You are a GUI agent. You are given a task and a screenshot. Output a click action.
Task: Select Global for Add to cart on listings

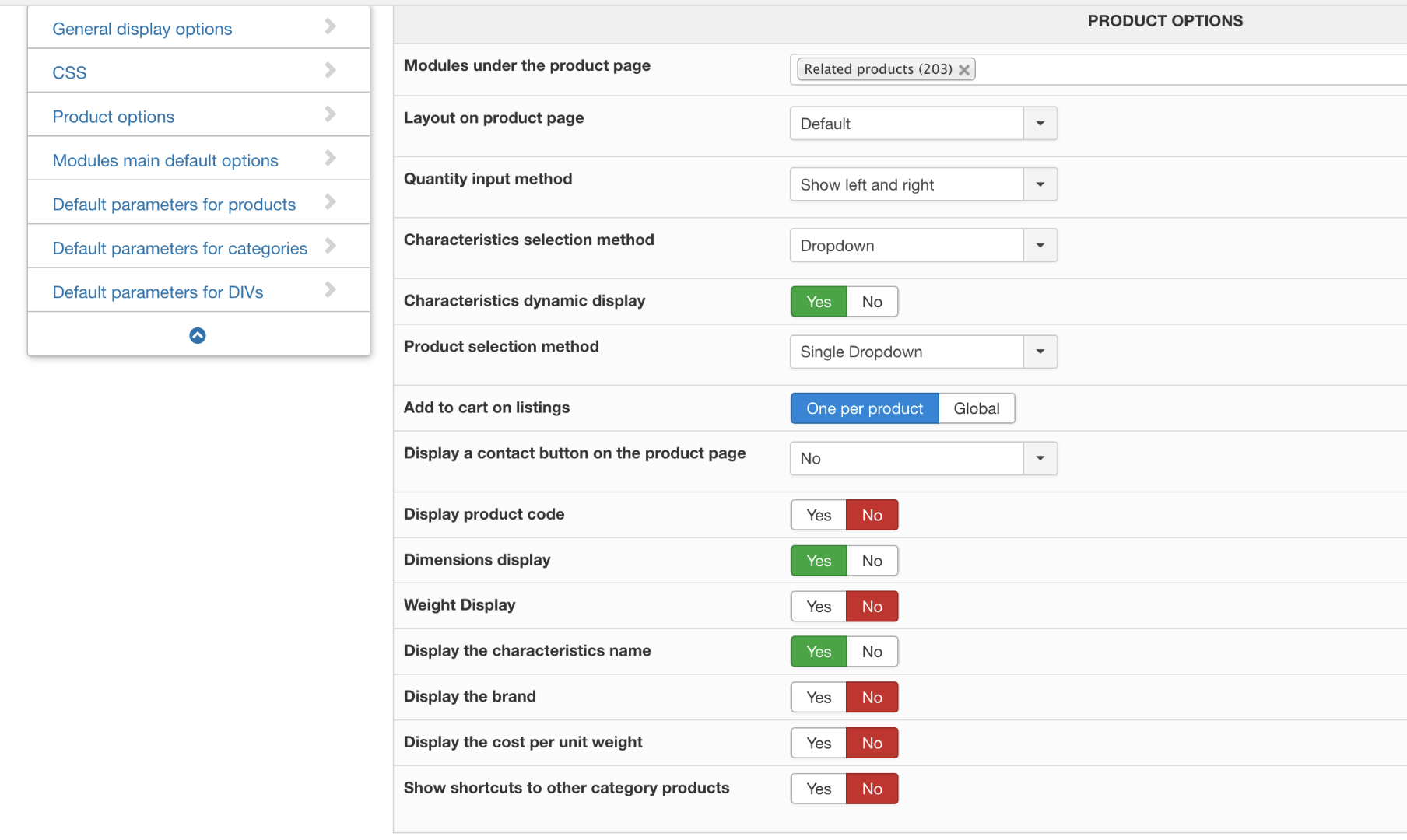(x=976, y=408)
